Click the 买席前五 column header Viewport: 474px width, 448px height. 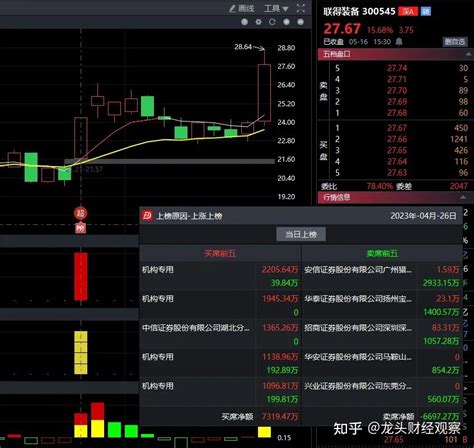click(x=220, y=253)
